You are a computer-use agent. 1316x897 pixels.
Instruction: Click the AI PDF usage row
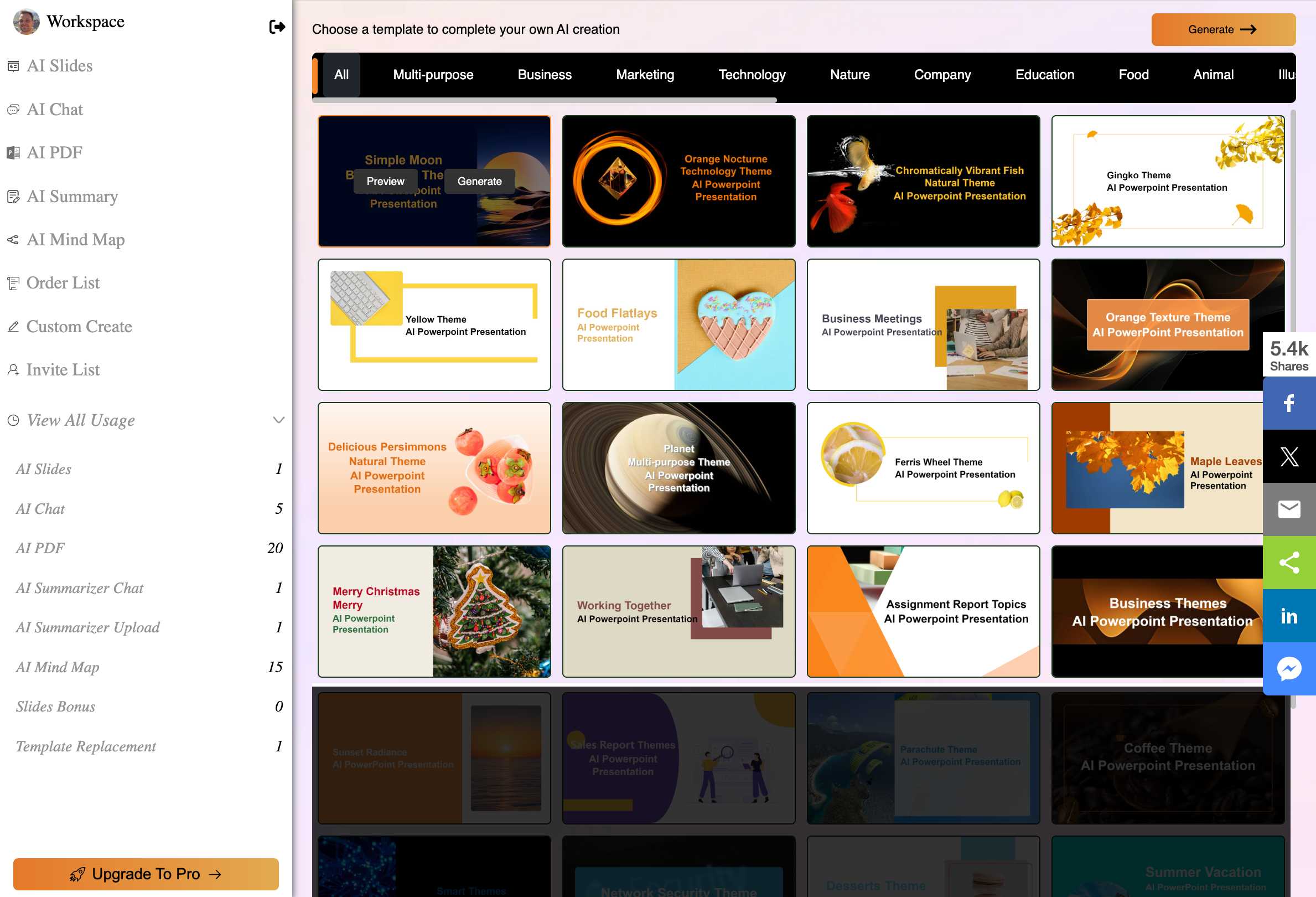tap(149, 549)
